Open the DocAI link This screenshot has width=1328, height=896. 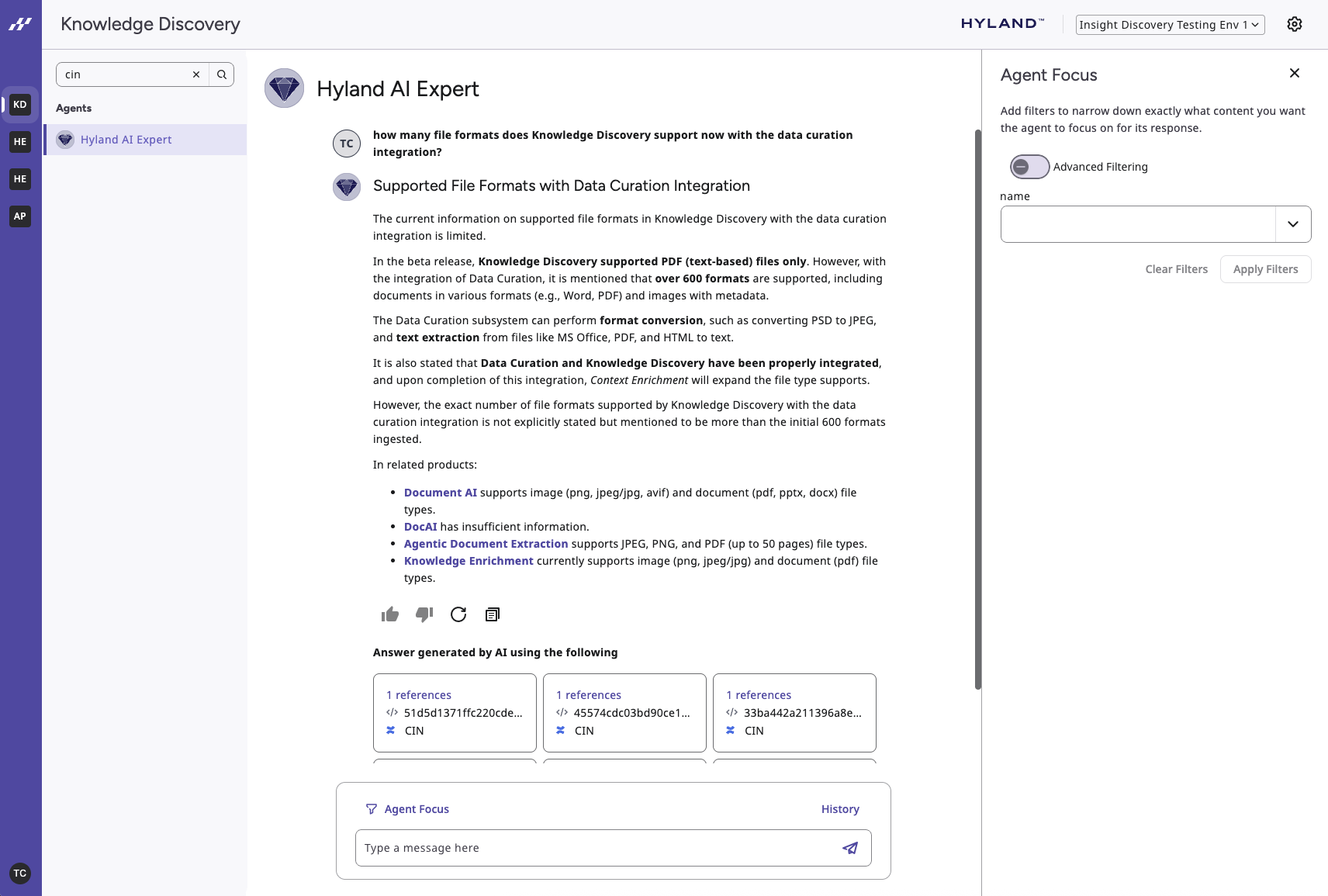point(420,527)
